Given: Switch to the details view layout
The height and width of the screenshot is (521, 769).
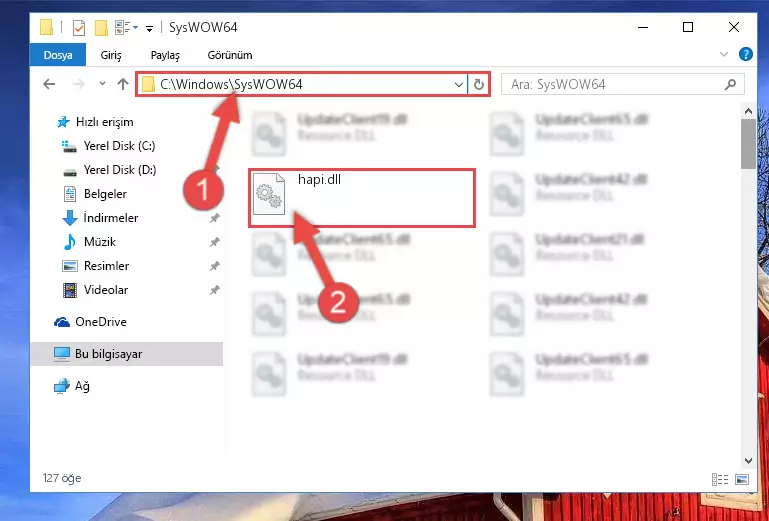Looking at the screenshot, I should pyautogui.click(x=719, y=479).
